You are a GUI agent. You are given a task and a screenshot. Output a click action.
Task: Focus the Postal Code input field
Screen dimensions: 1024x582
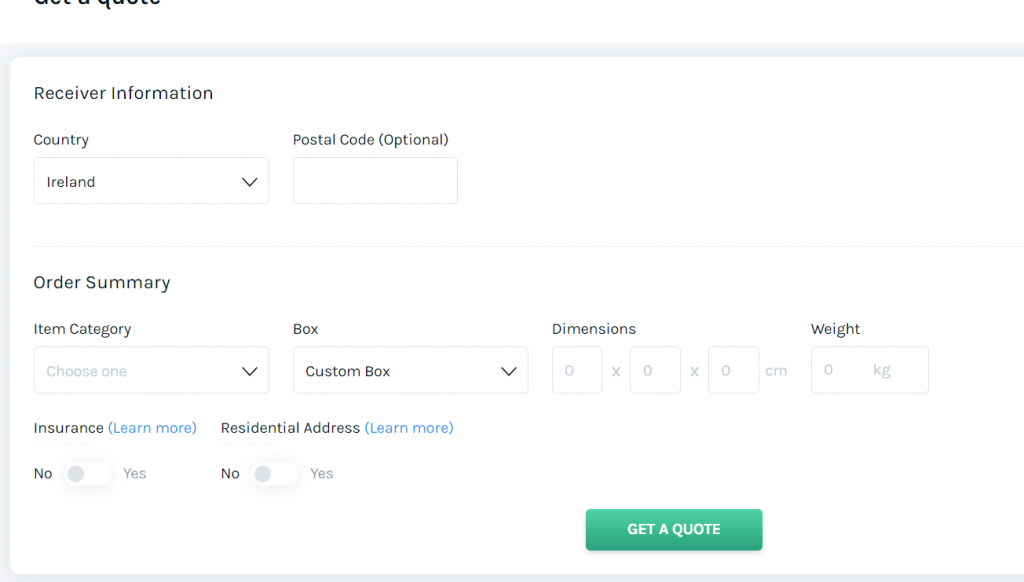point(376,180)
